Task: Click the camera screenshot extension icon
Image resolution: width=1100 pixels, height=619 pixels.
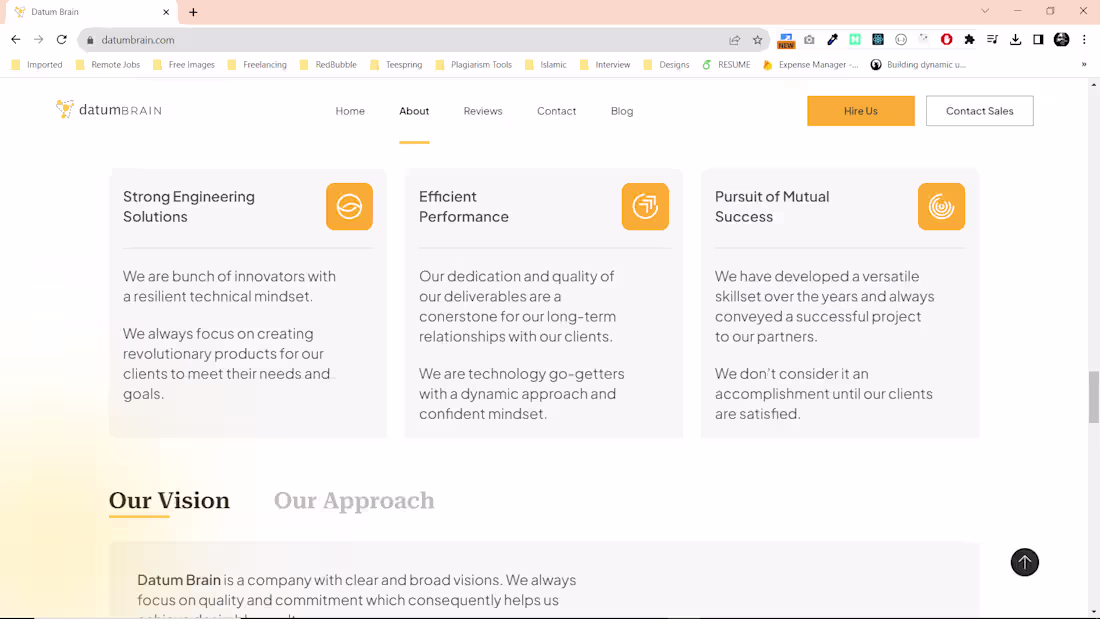Action: click(x=809, y=40)
